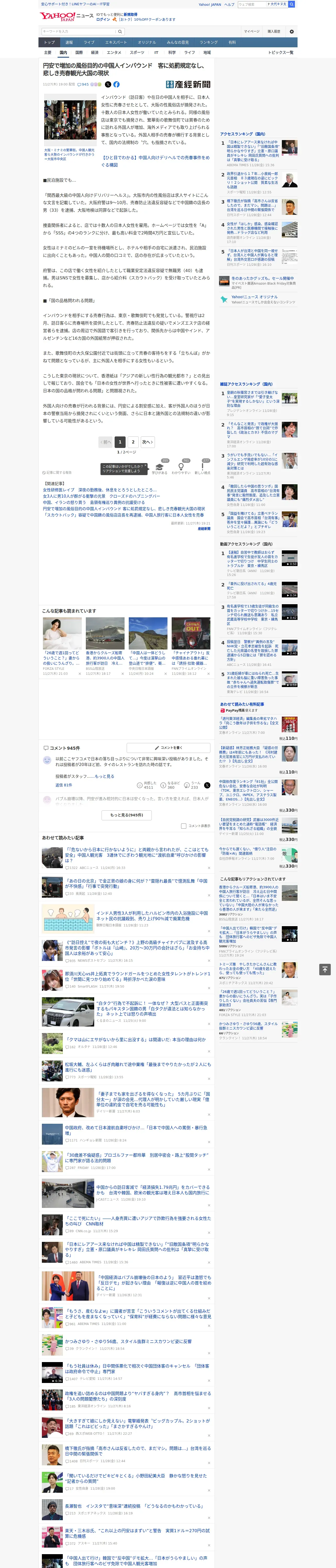Open 購入履歴 link
This screenshot has width=336, height=1568.
pyautogui.click(x=274, y=32)
